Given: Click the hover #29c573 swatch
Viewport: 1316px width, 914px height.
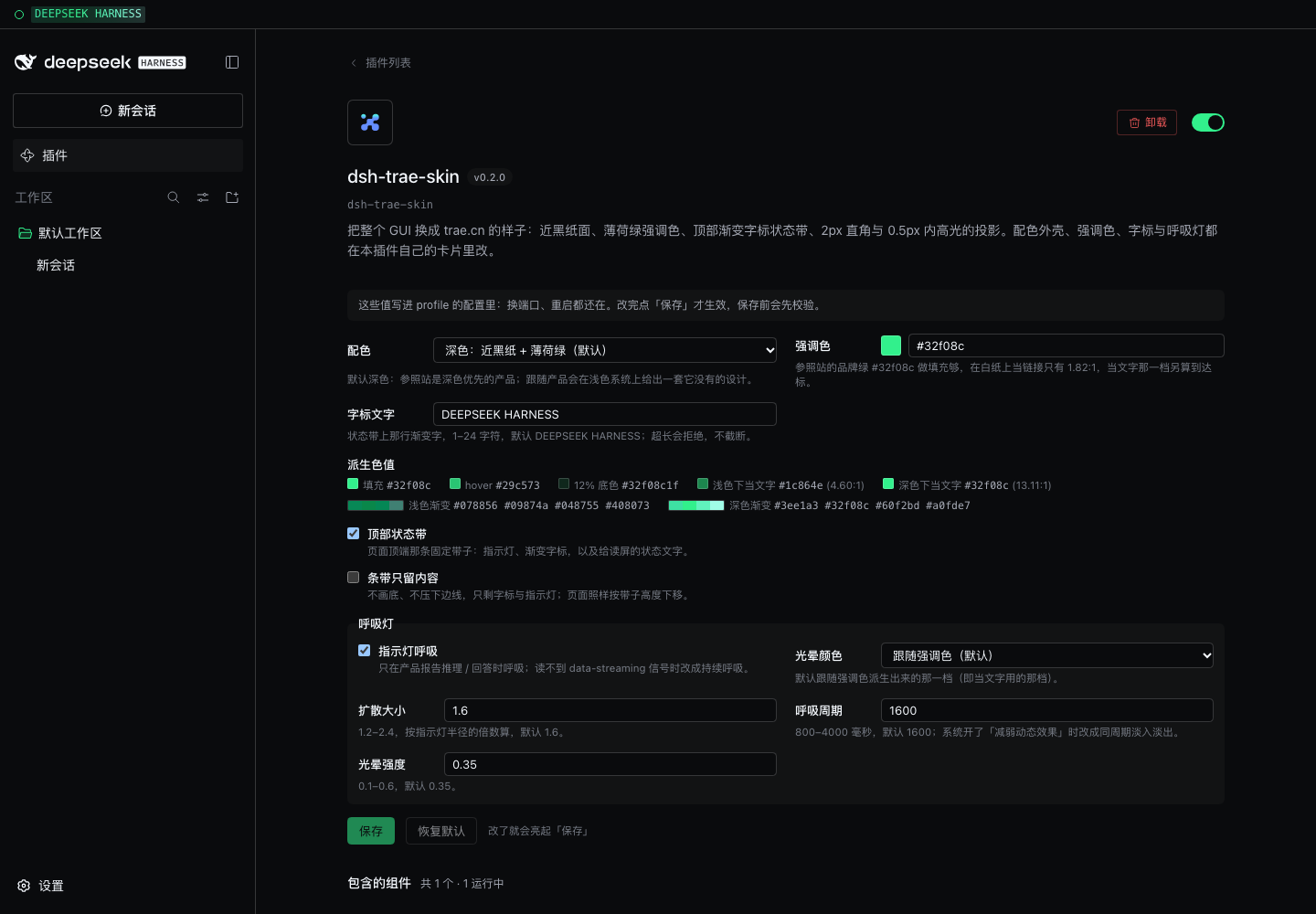Looking at the screenshot, I should tap(455, 484).
